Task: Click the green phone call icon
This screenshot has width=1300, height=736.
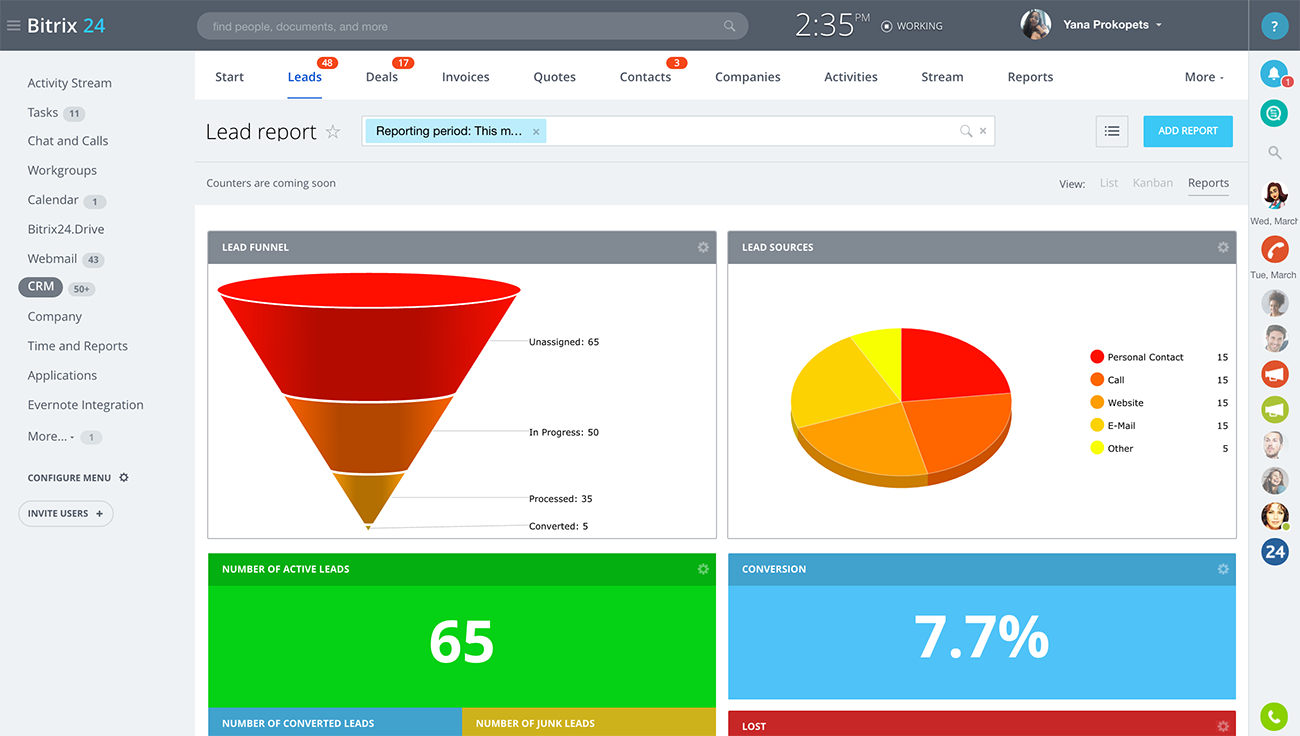Action: coord(1274,716)
